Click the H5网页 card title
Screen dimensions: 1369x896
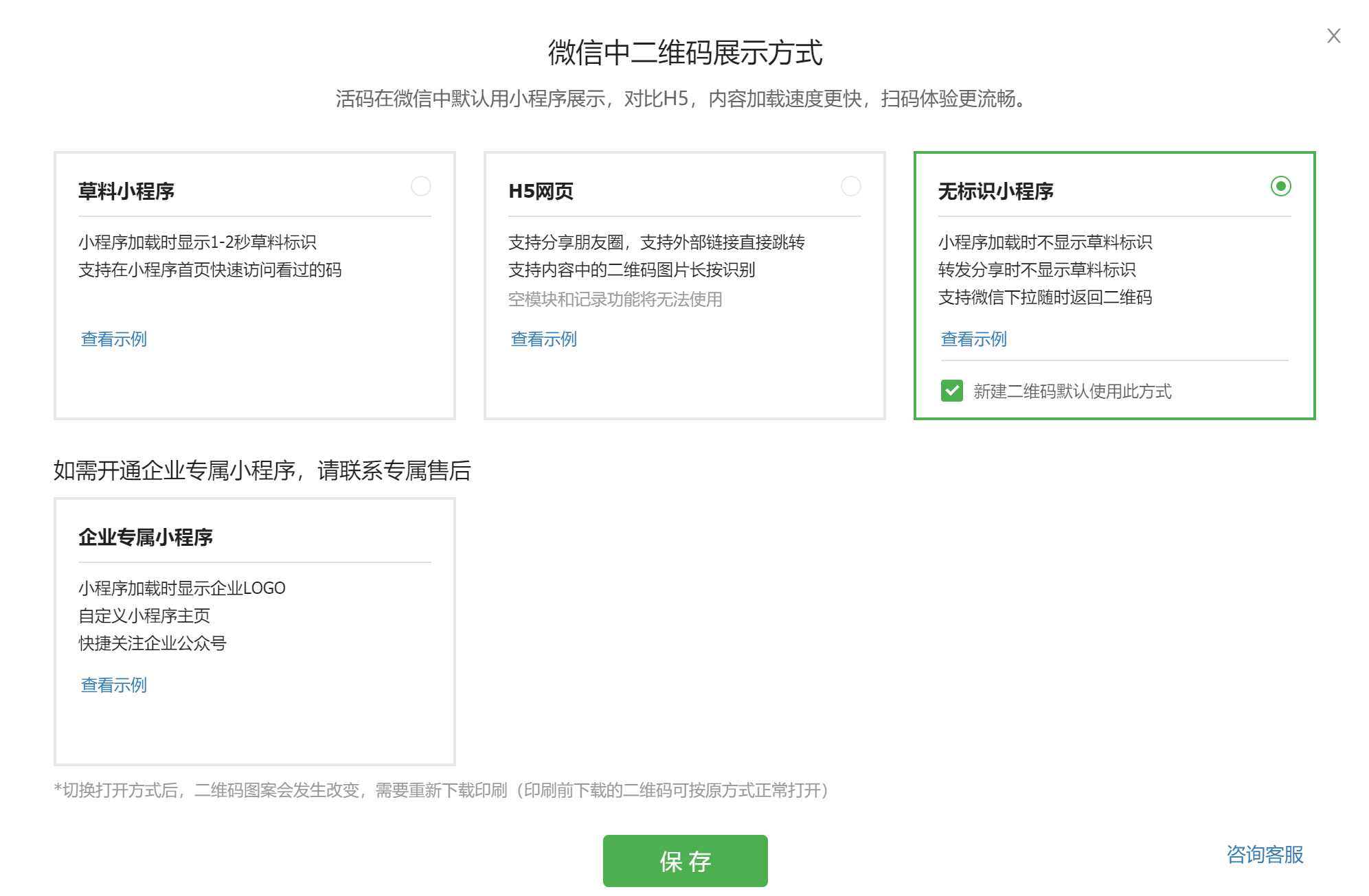click(x=541, y=191)
